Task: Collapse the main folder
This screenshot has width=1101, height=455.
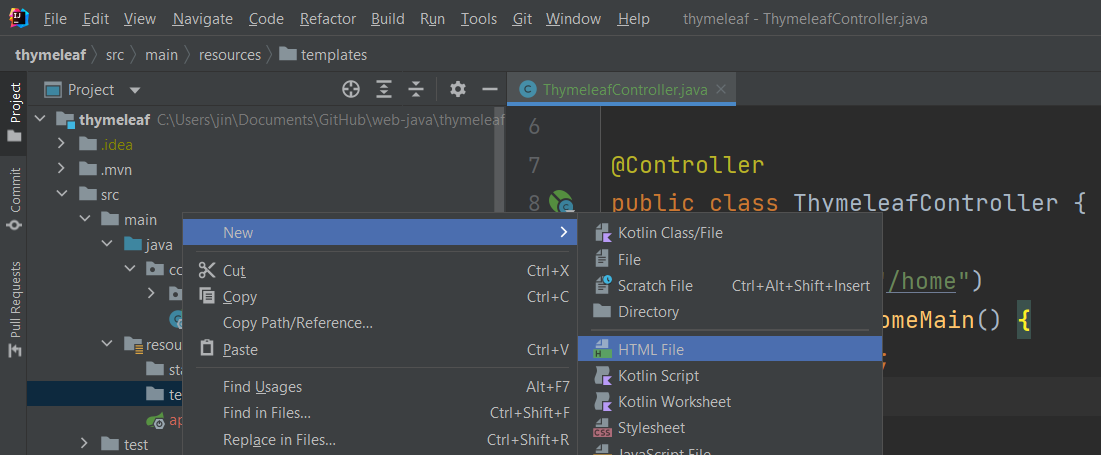Action: [x=85, y=219]
